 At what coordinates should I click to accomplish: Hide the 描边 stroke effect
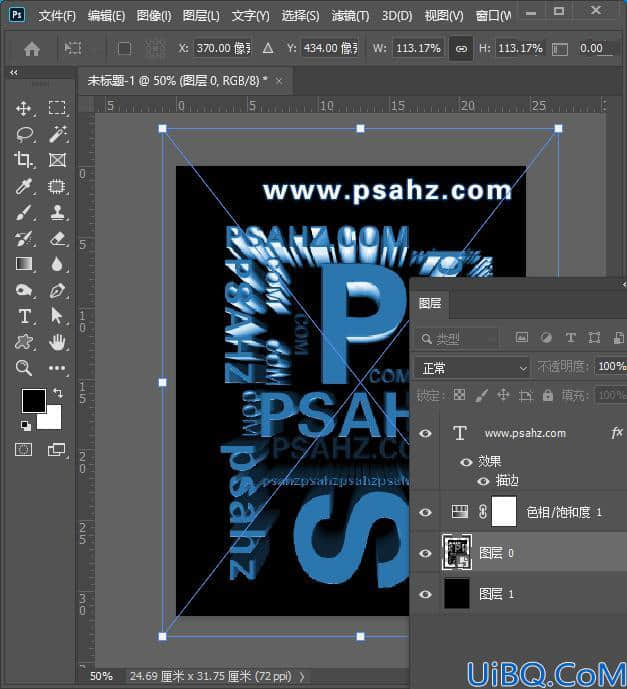pyautogui.click(x=483, y=481)
